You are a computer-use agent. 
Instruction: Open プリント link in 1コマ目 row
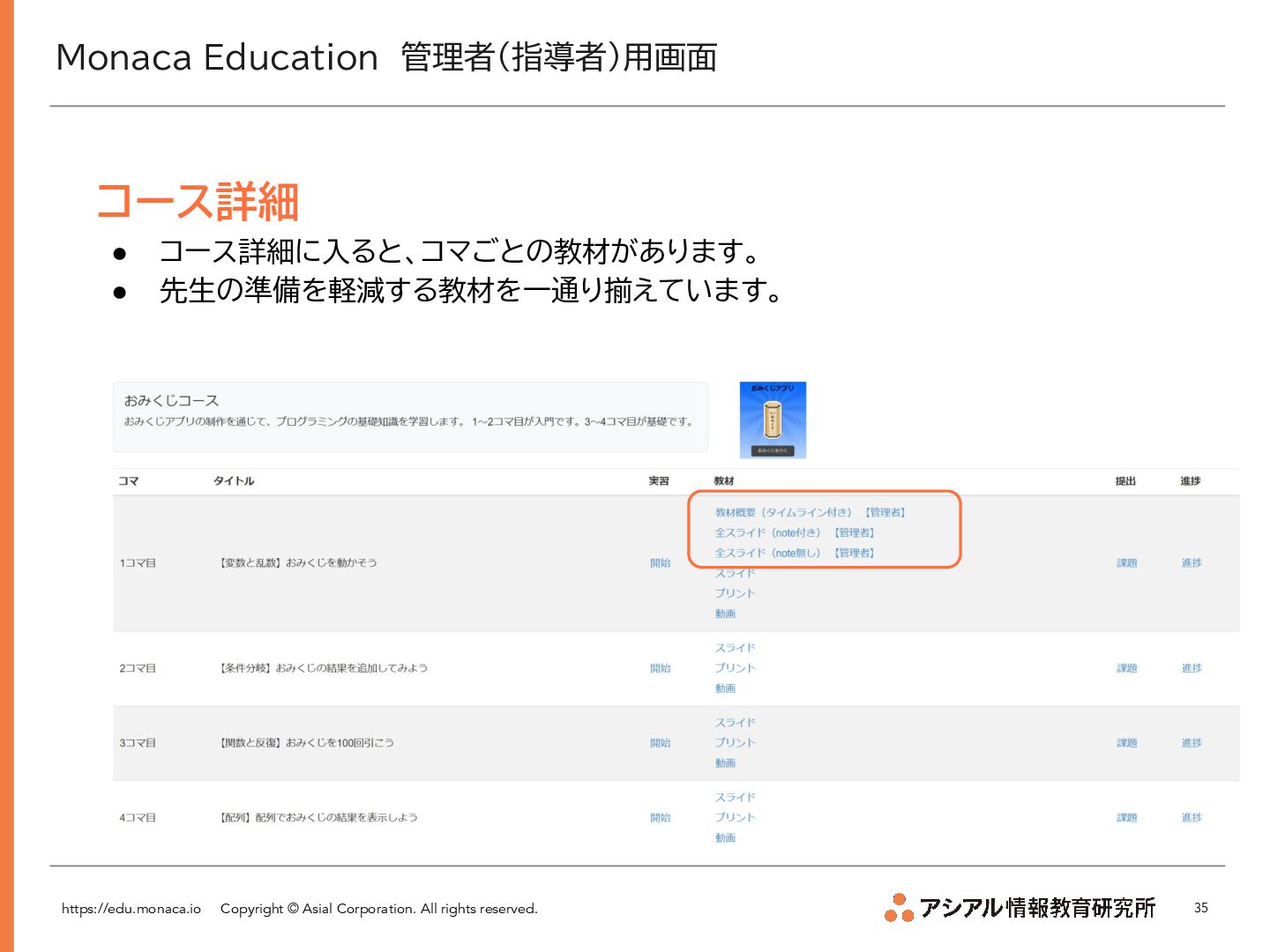tap(736, 593)
